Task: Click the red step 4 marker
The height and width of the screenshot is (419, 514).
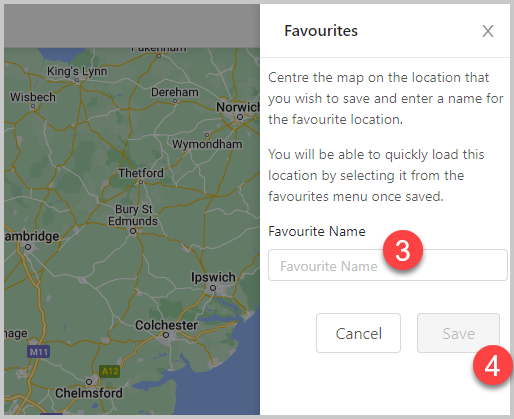Action: coord(492,366)
